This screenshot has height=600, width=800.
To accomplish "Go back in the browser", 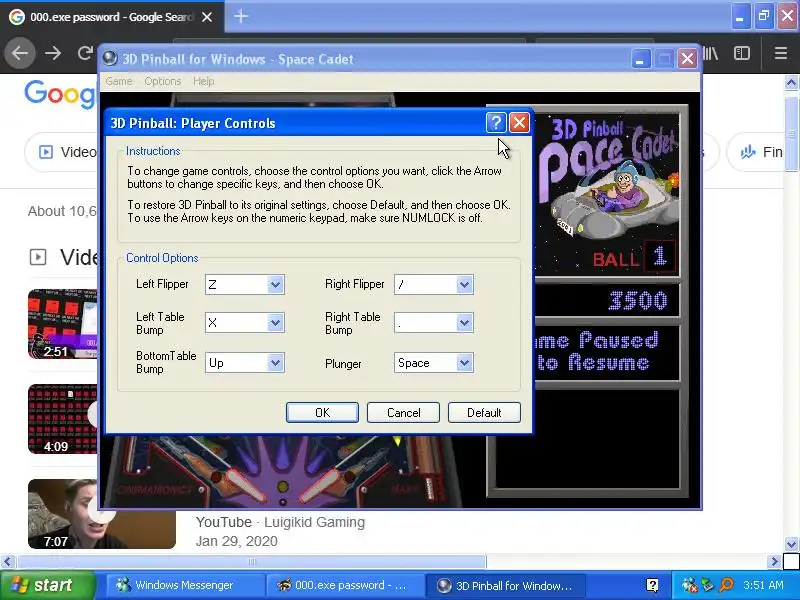I will [x=20, y=53].
